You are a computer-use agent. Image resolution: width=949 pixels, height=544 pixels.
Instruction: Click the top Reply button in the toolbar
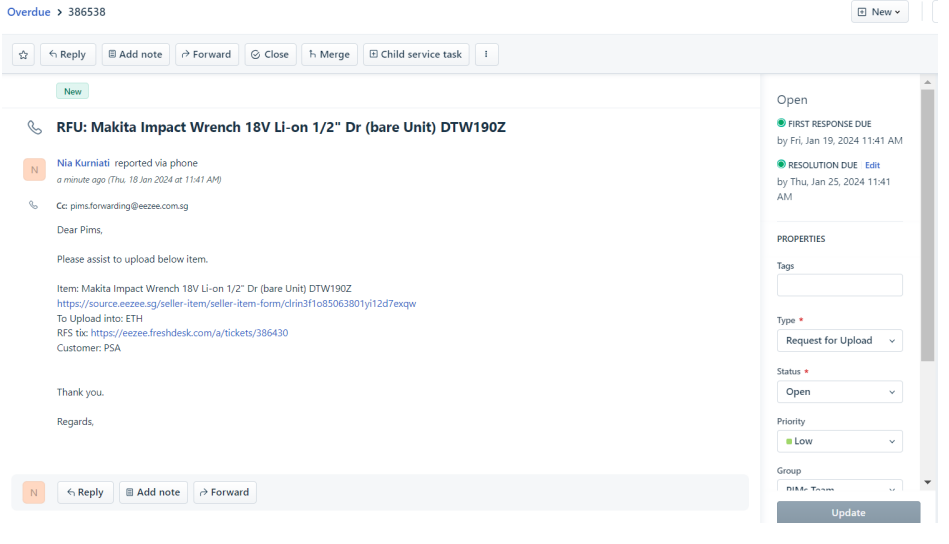[x=68, y=54]
